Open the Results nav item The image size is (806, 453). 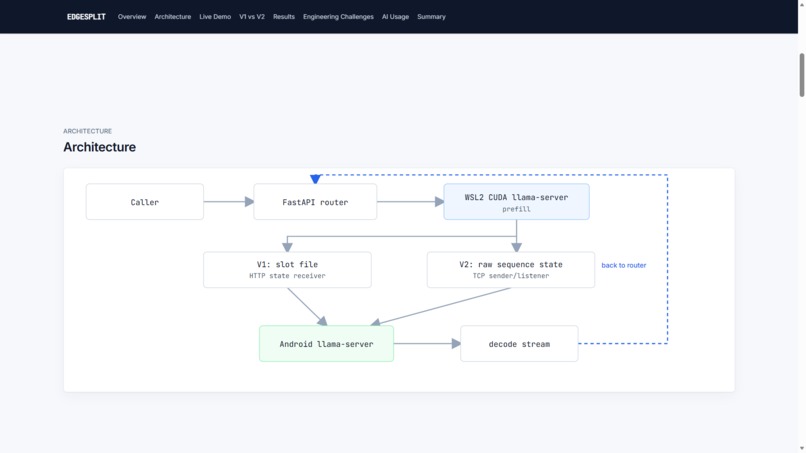tap(284, 17)
